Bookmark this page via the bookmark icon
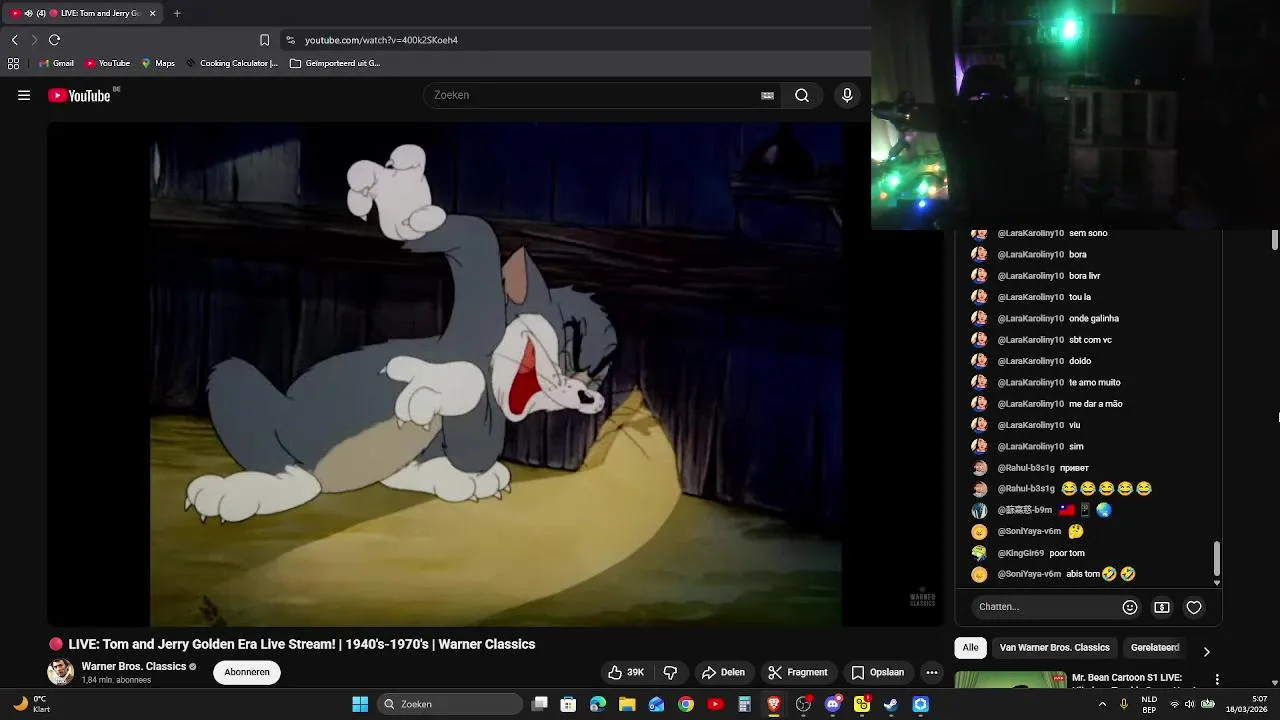Viewport: 1280px width, 720px height. (x=264, y=40)
